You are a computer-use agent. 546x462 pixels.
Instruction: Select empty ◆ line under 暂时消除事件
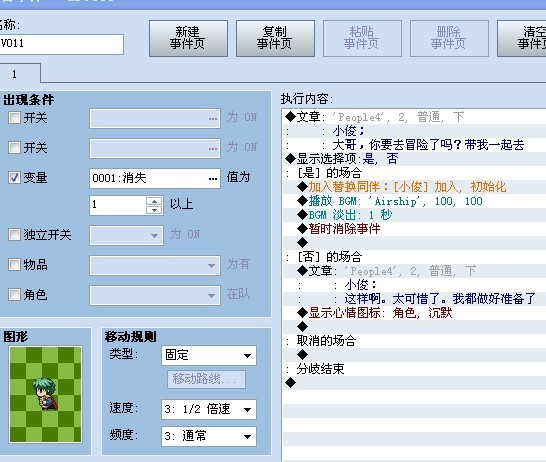point(414,243)
